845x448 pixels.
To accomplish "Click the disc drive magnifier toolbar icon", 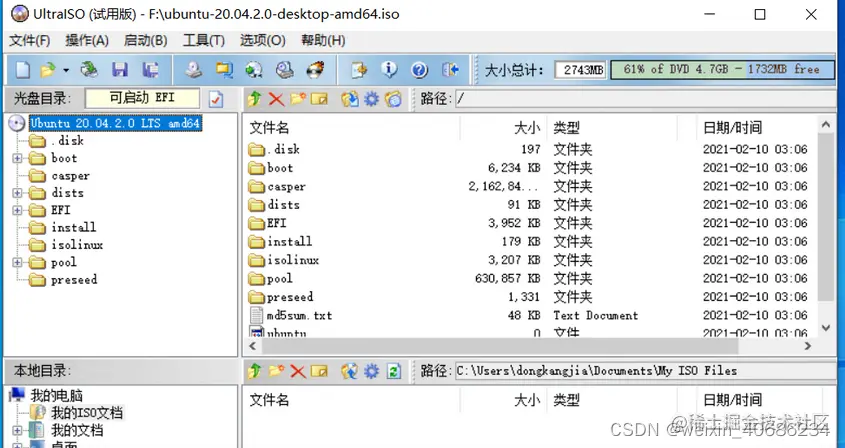I will click(285, 70).
